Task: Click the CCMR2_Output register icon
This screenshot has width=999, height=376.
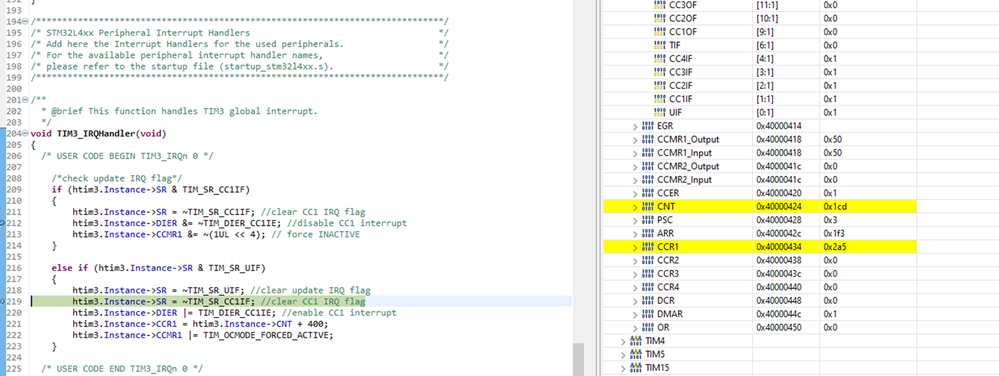Action: [647, 166]
